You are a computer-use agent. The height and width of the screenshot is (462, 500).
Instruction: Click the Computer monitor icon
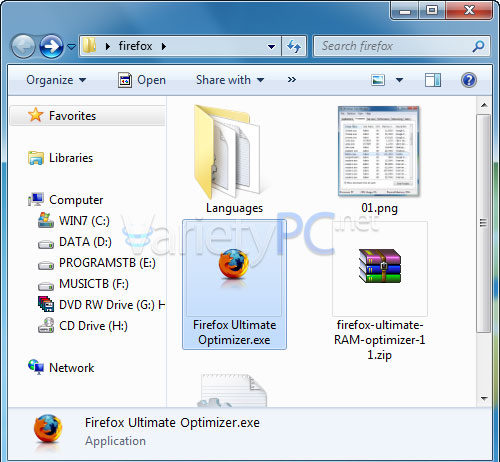coord(36,199)
